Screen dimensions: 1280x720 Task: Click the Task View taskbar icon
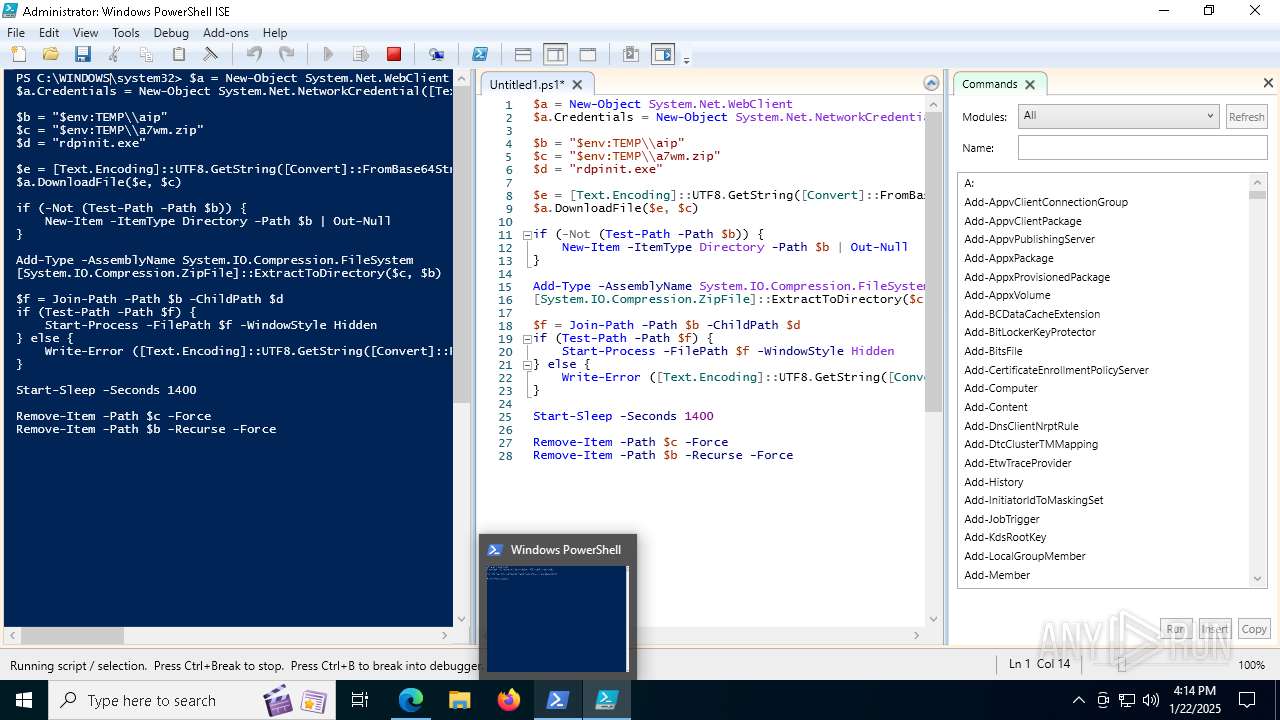(360, 700)
